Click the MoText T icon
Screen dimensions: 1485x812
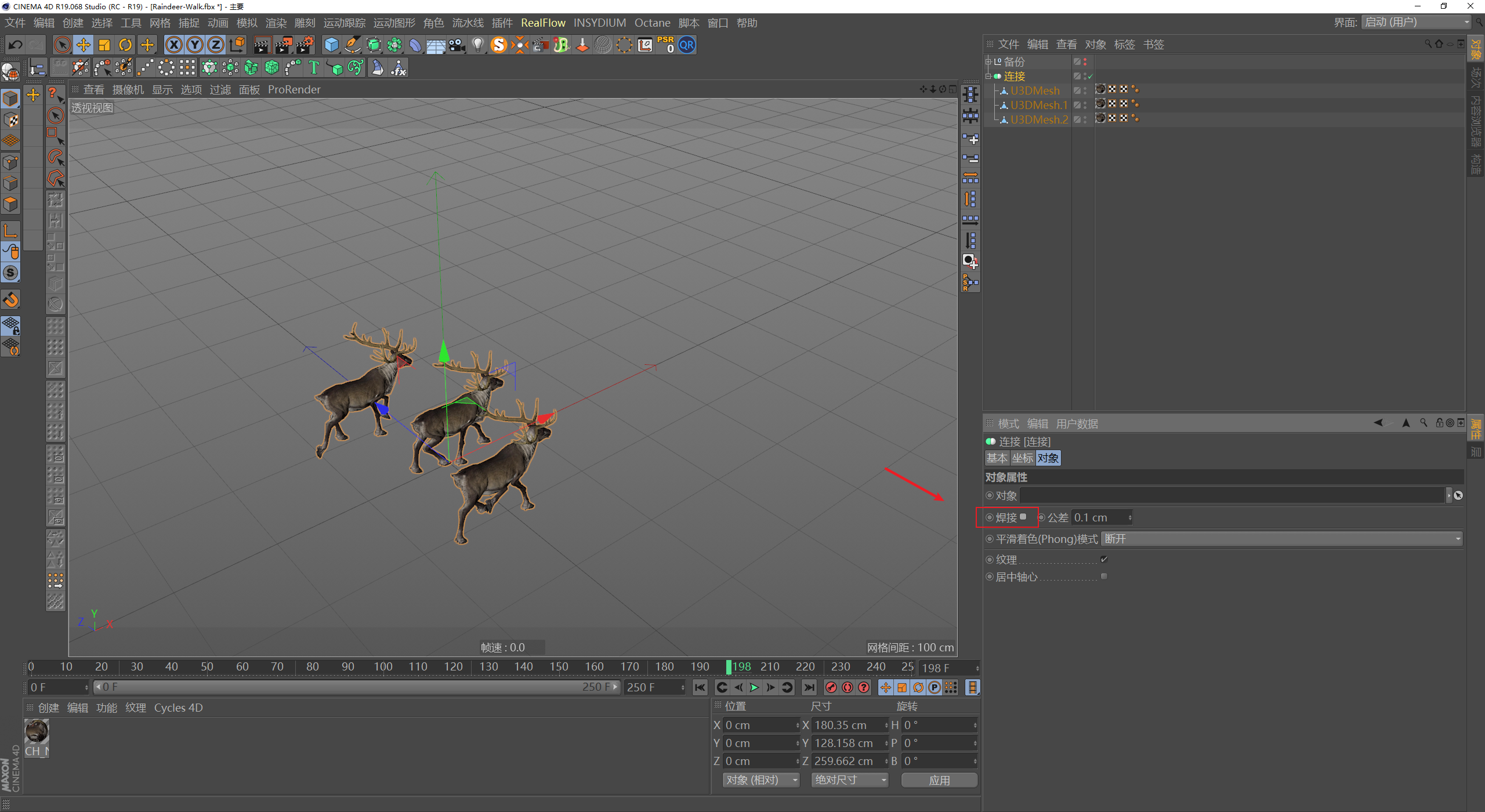314,68
